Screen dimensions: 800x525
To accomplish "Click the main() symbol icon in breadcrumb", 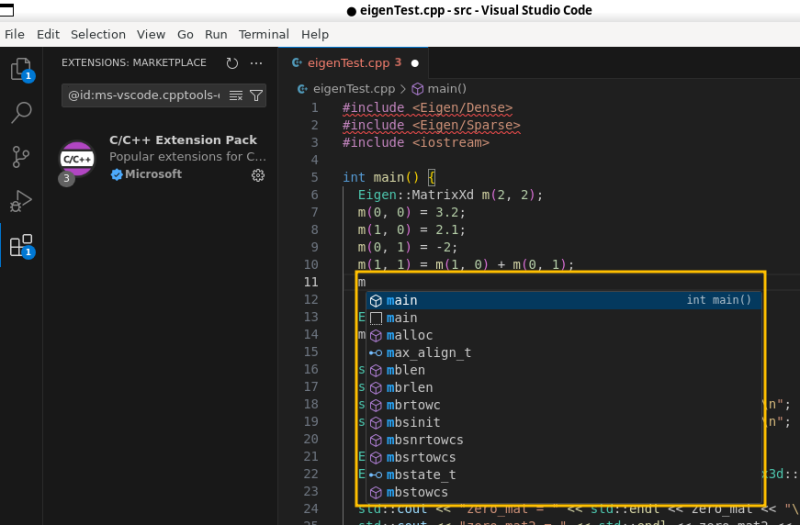I will pyautogui.click(x=417, y=89).
